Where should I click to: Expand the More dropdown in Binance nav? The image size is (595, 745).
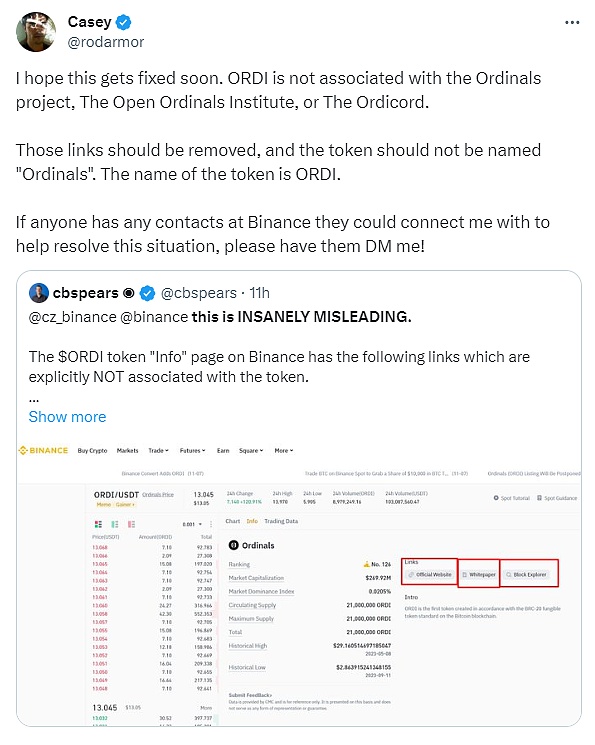(284, 450)
